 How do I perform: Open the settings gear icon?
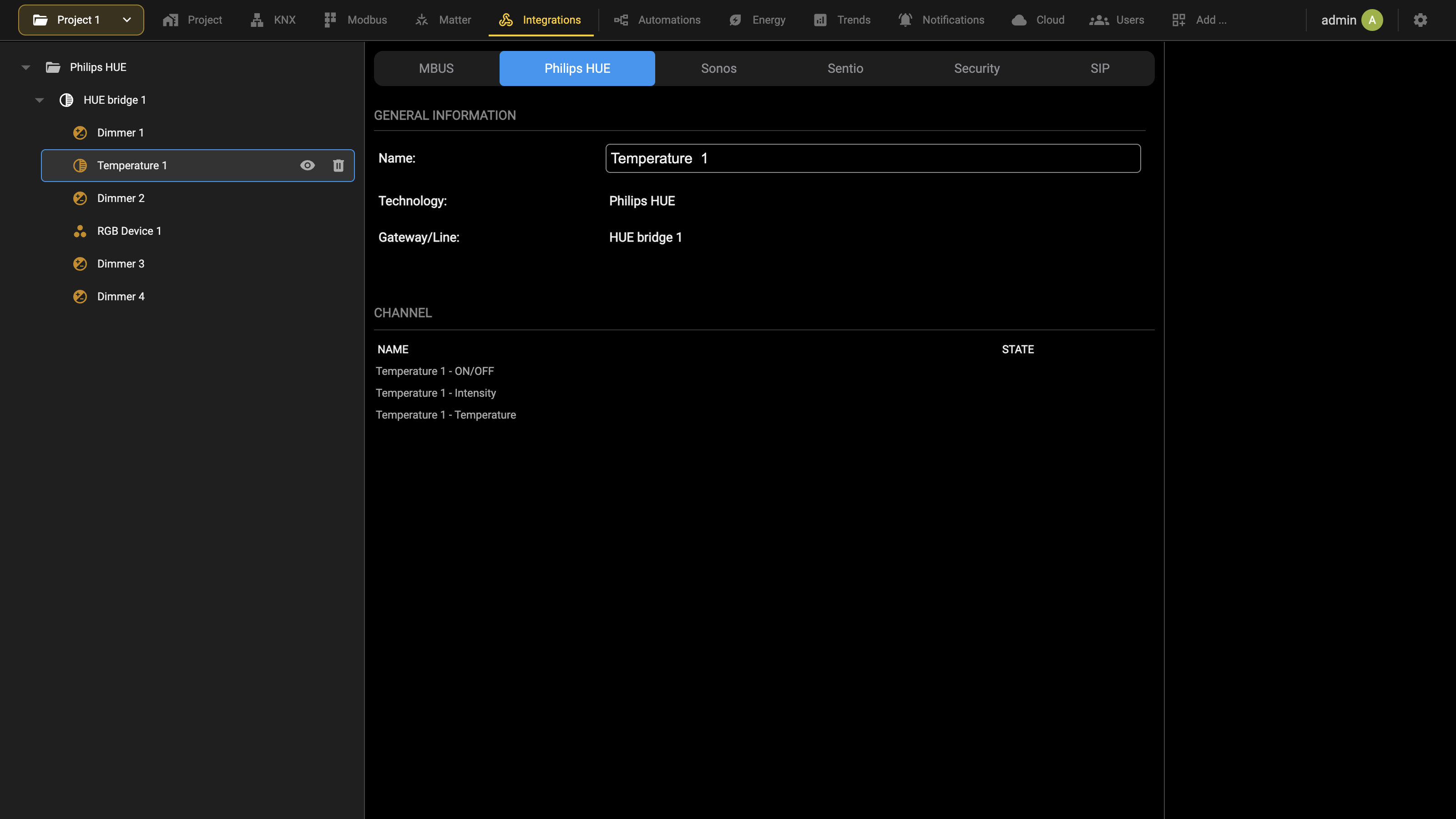1420,20
